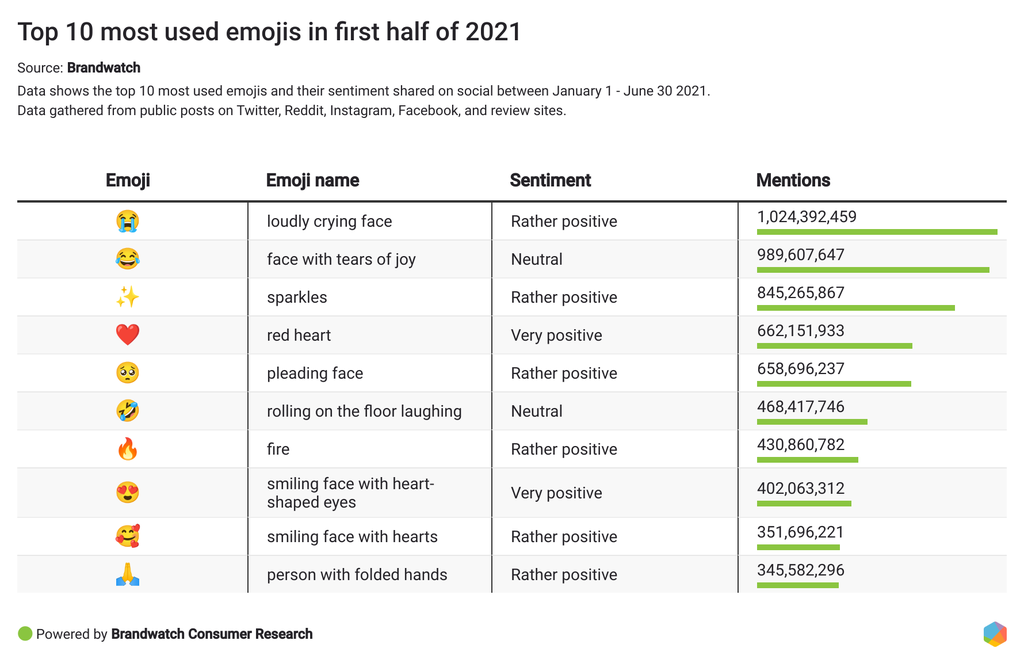This screenshot has height=667, width=1024.
Task: Select the sparkles emoji
Action: (x=127, y=297)
